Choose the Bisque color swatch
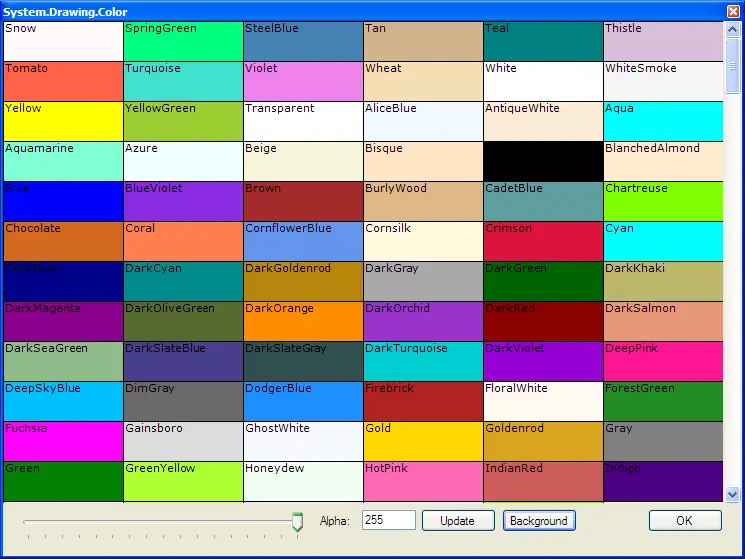The image size is (745, 559). pyautogui.click(x=423, y=161)
